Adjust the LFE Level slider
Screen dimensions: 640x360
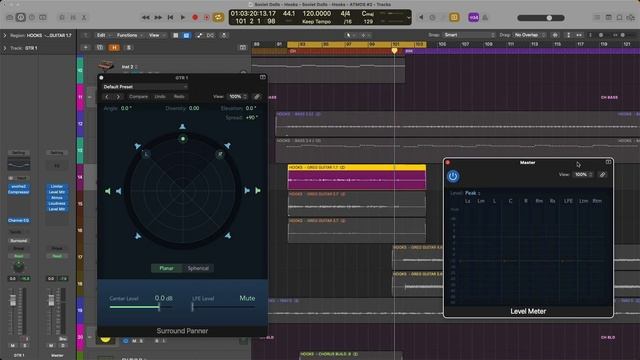click(x=224, y=307)
